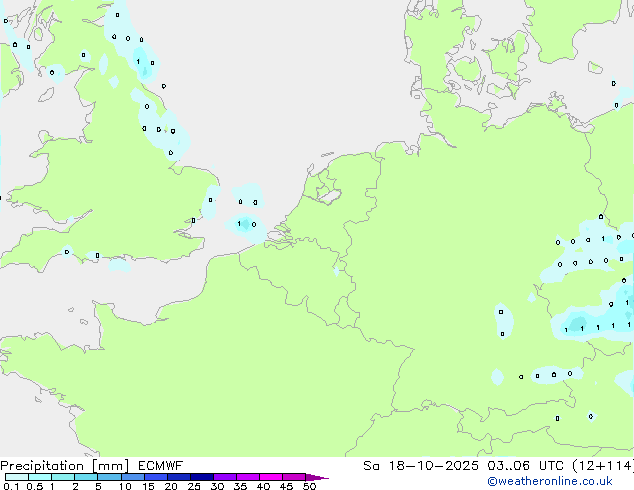
Task: Click the small oval rain patch in western Germany
Action: (502, 321)
